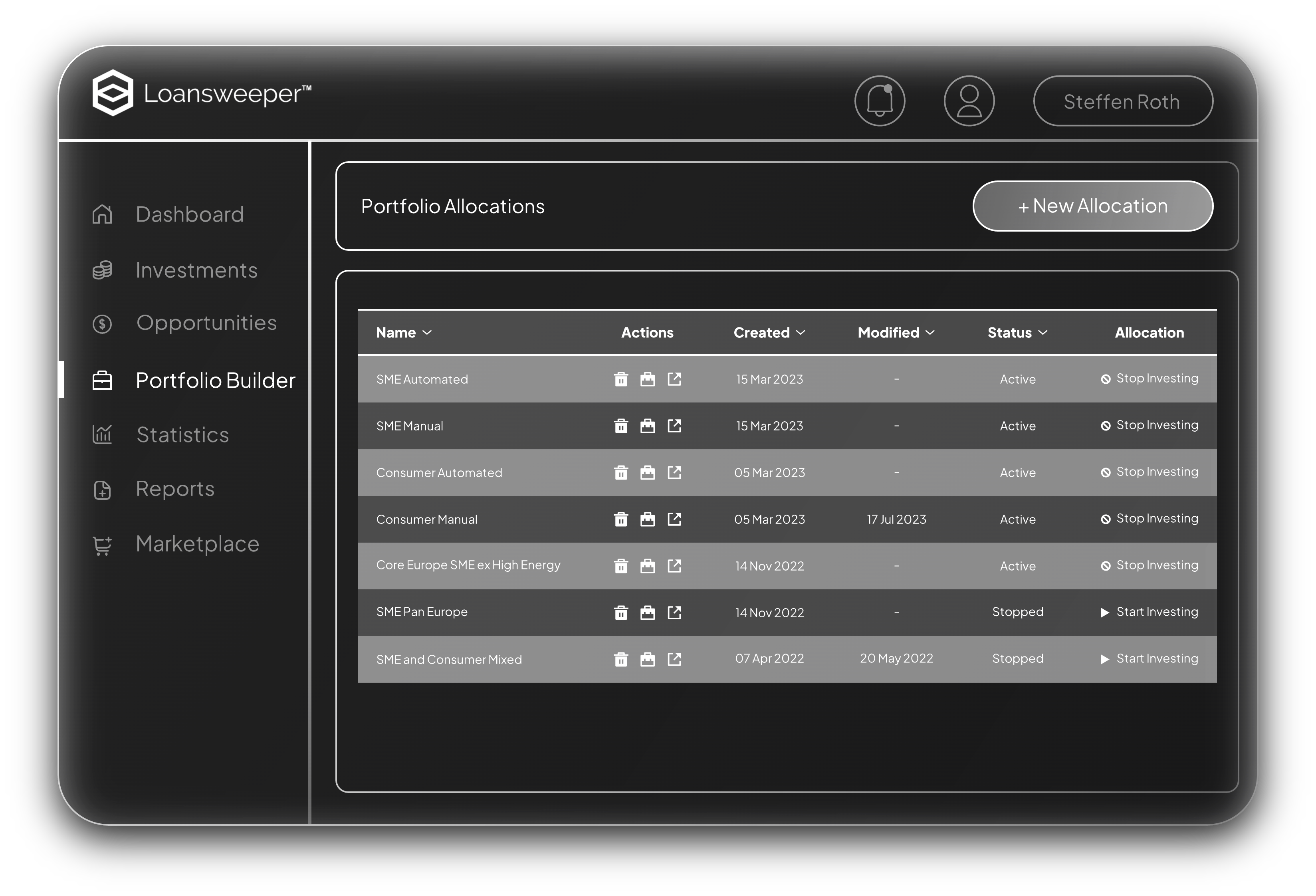Click the Stopped status of SME Pan Europe
Image resolution: width=1316 pixels, height=896 pixels.
(x=1018, y=612)
